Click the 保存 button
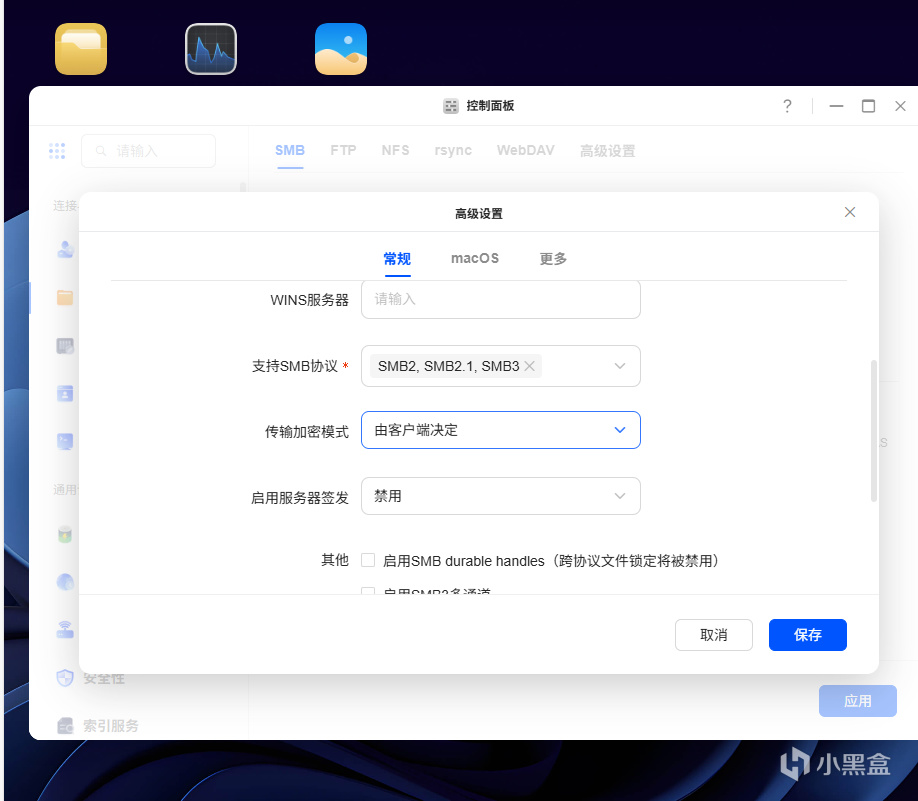 tap(808, 635)
